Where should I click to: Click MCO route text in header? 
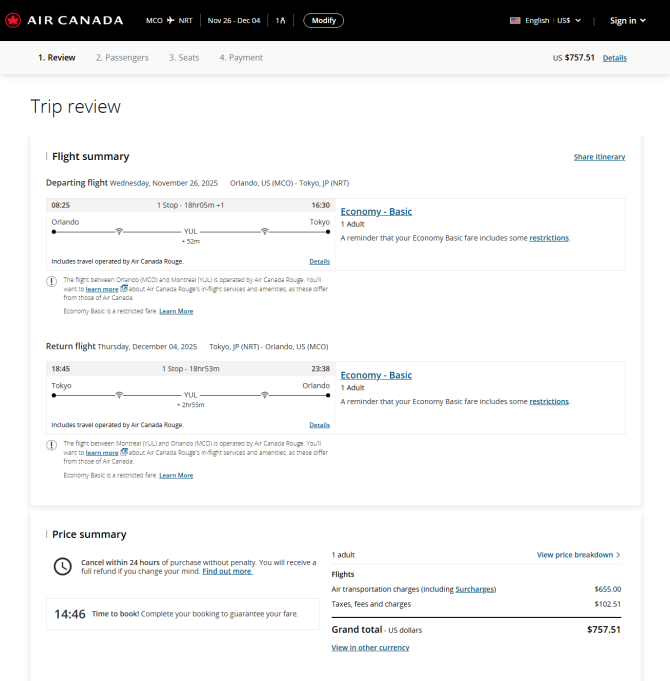click(154, 20)
